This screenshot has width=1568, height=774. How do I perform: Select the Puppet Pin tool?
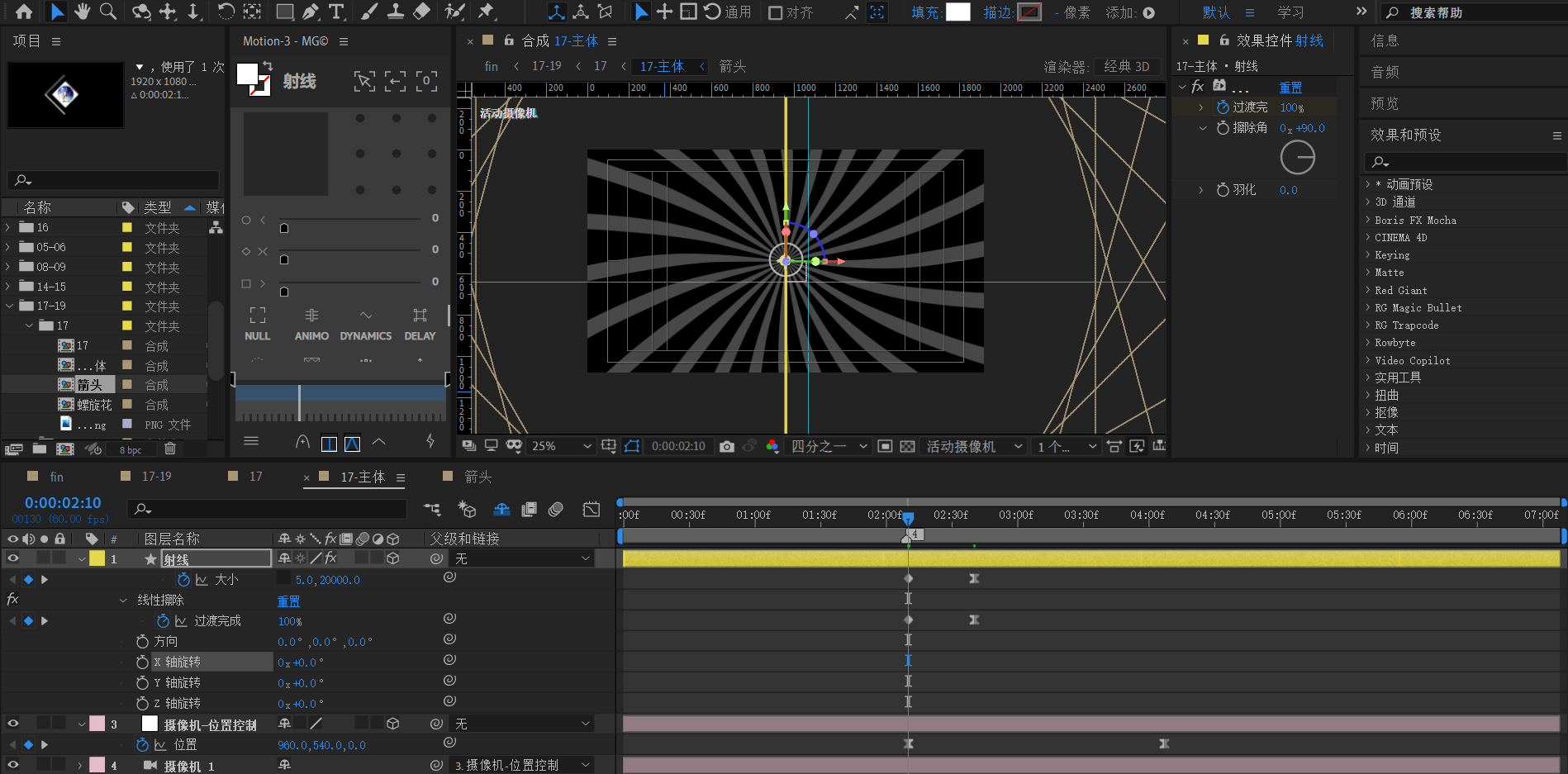pyautogui.click(x=486, y=12)
